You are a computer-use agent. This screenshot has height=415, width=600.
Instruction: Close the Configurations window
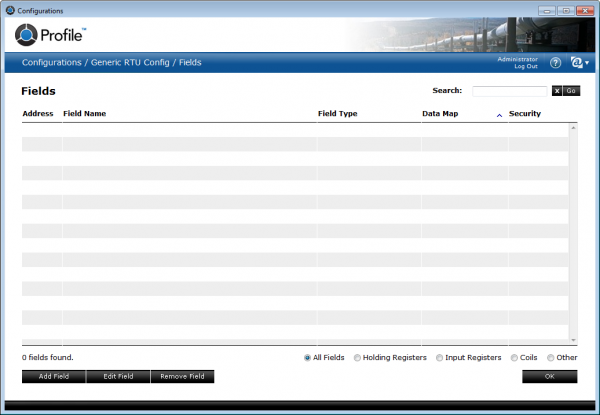[x=585, y=11]
